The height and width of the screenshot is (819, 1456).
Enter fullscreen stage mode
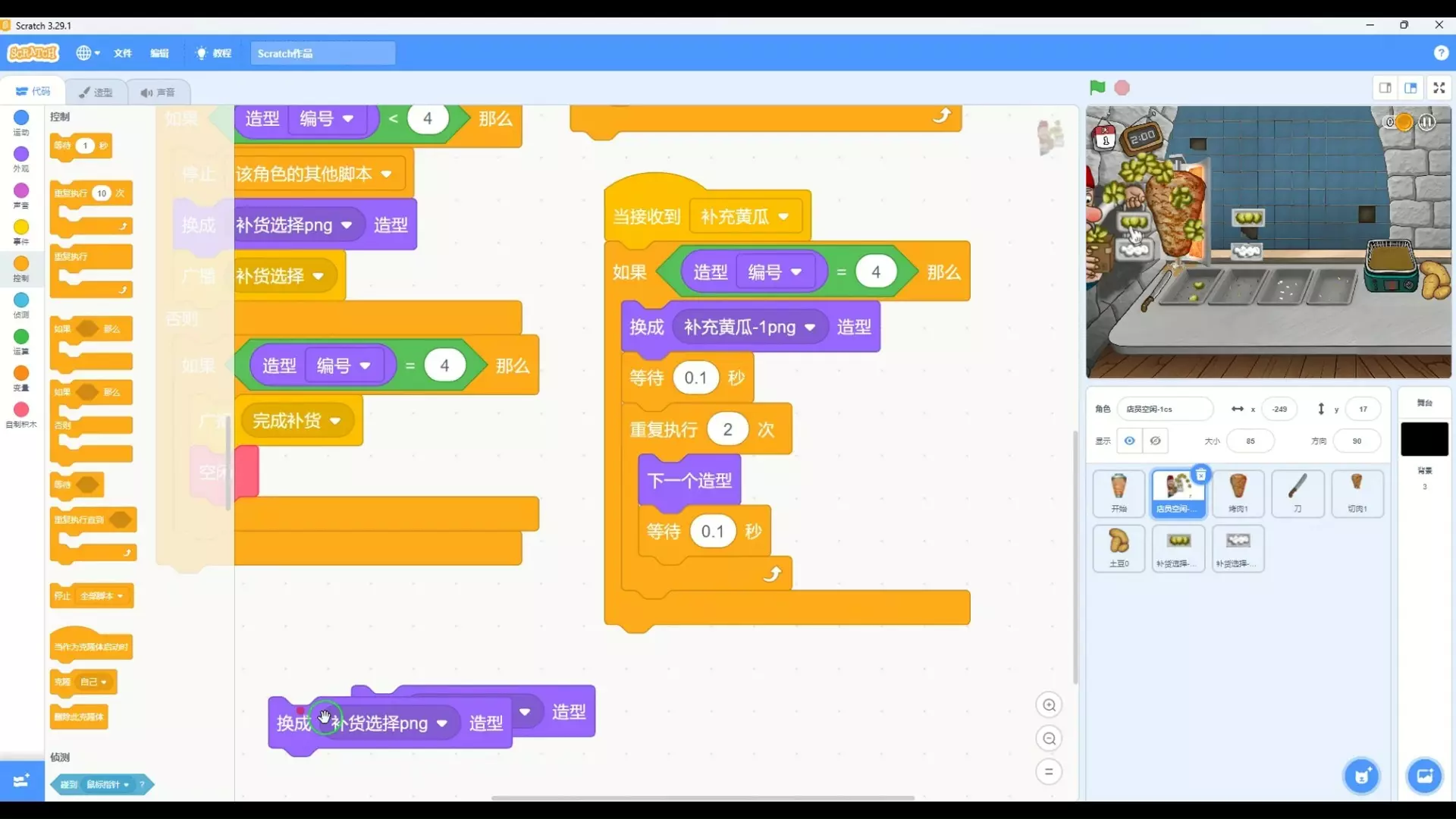1439,88
